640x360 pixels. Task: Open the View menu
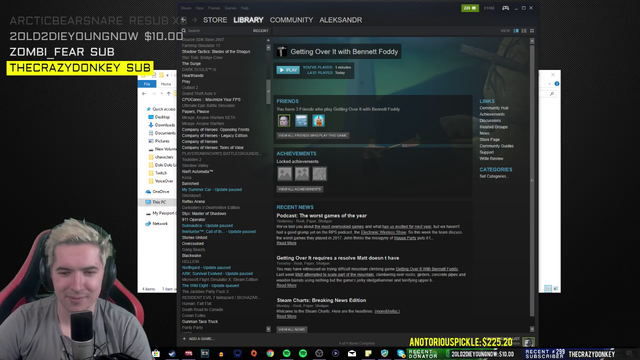point(200,8)
